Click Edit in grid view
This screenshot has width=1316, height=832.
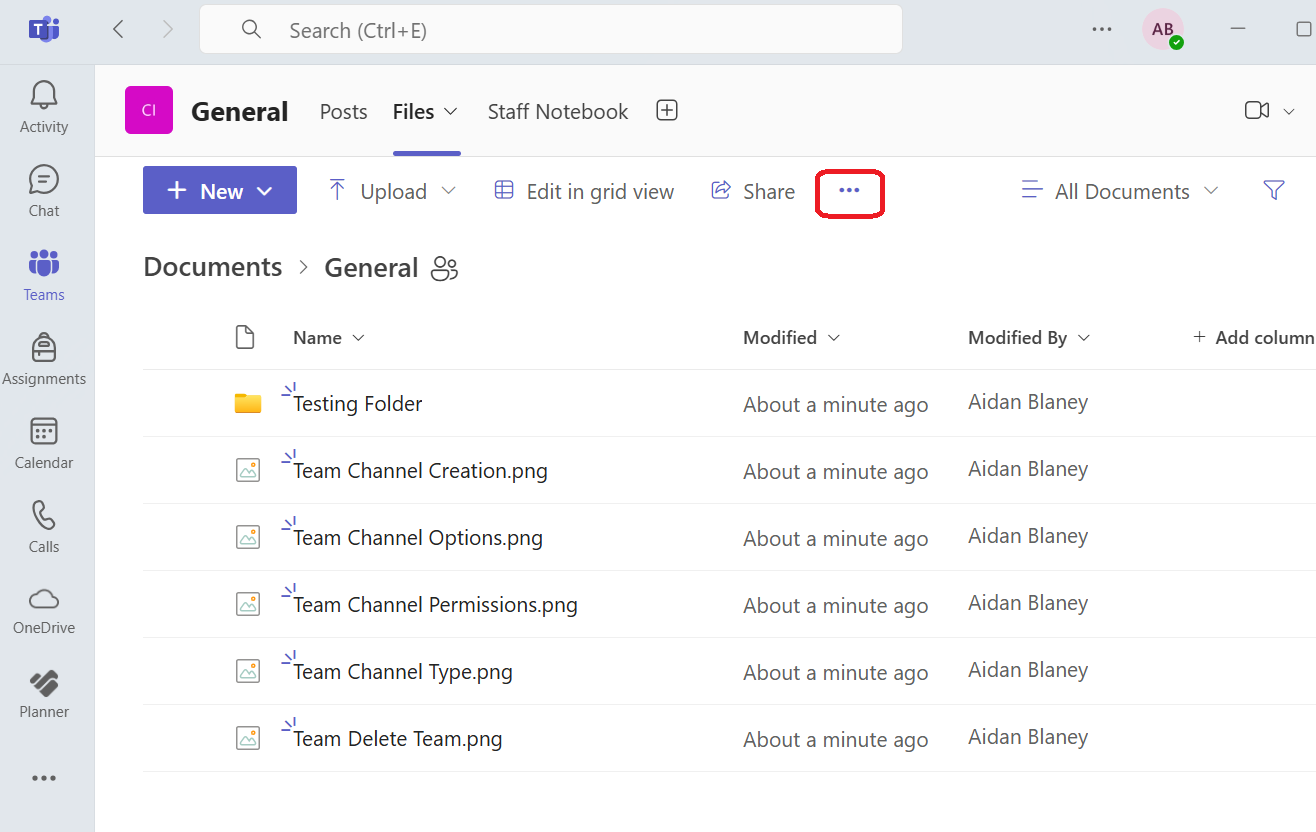[584, 191]
